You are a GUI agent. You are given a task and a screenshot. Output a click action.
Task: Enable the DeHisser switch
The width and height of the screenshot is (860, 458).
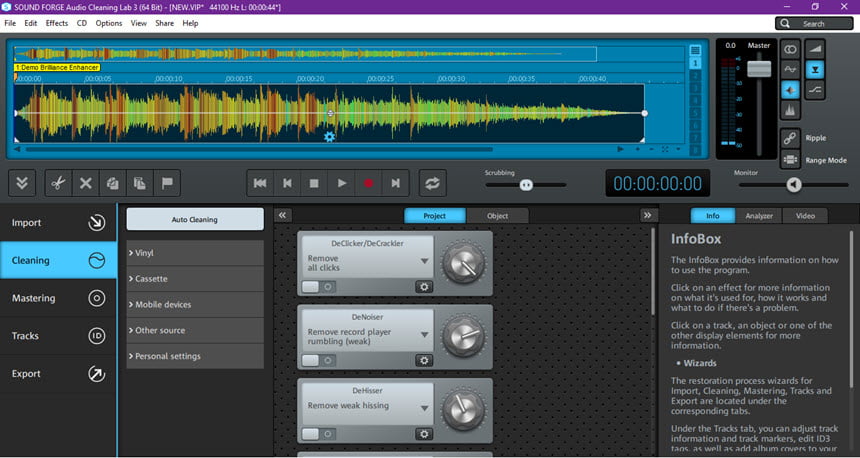(x=319, y=434)
